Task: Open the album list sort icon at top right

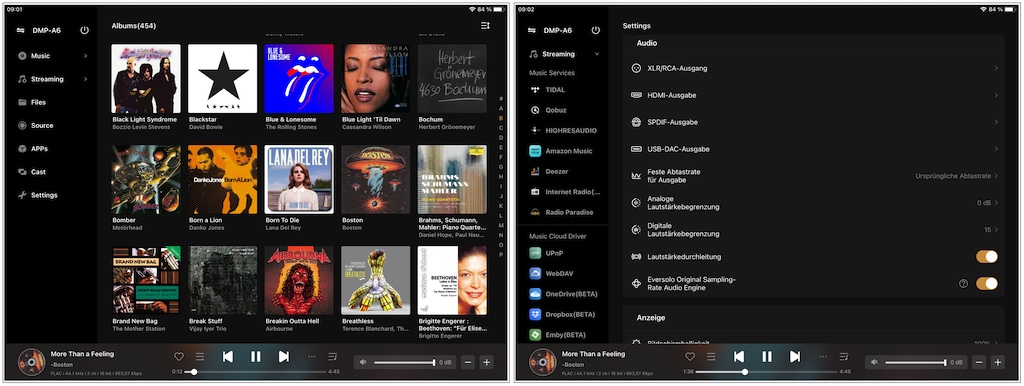Action: (x=485, y=25)
